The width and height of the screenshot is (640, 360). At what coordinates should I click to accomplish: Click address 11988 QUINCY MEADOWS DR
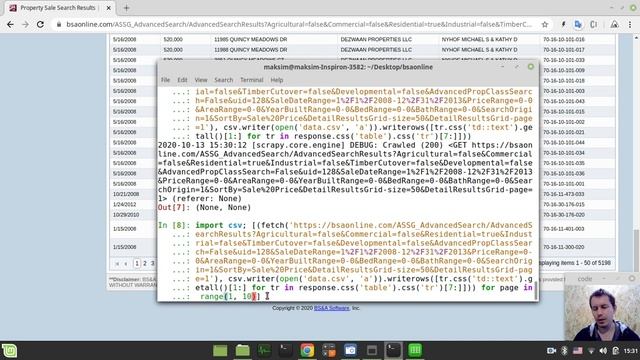250,50
